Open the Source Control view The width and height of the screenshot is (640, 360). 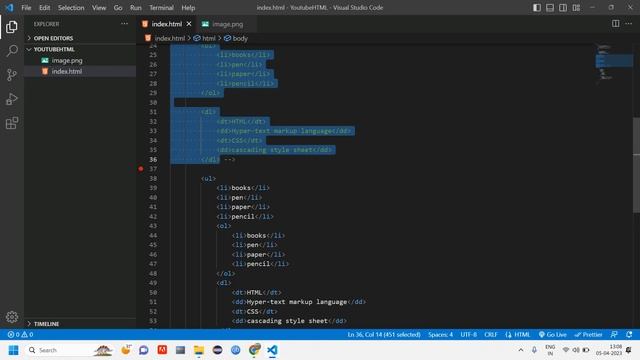point(12,75)
